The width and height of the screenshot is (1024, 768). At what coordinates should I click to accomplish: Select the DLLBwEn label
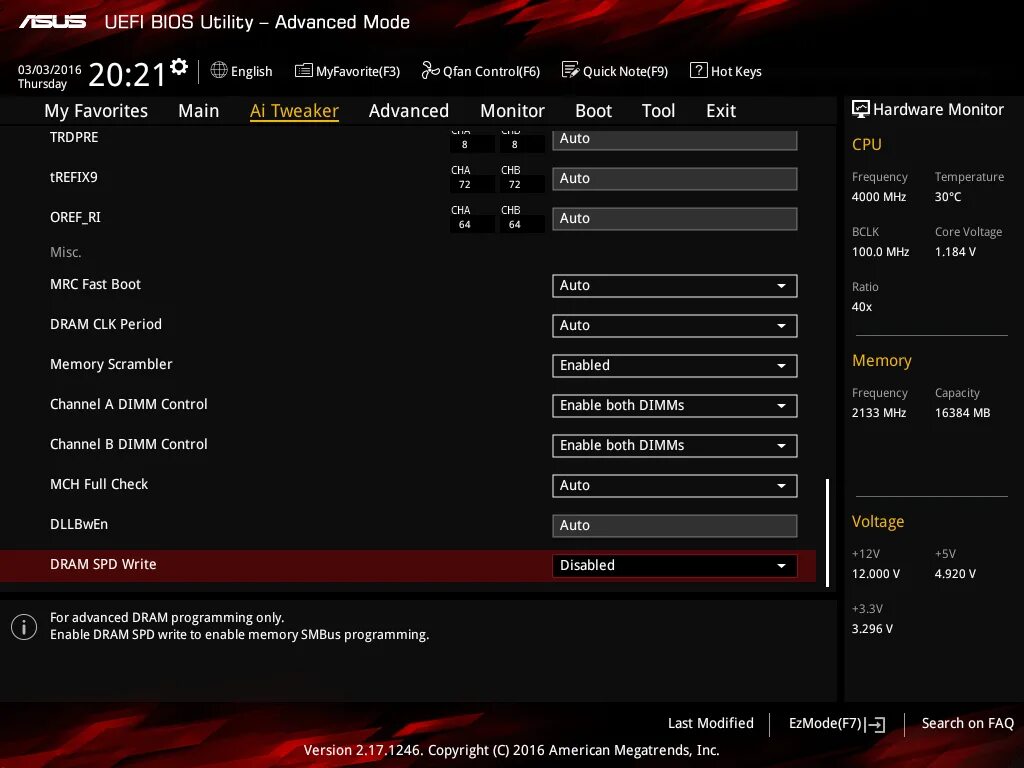tap(79, 524)
